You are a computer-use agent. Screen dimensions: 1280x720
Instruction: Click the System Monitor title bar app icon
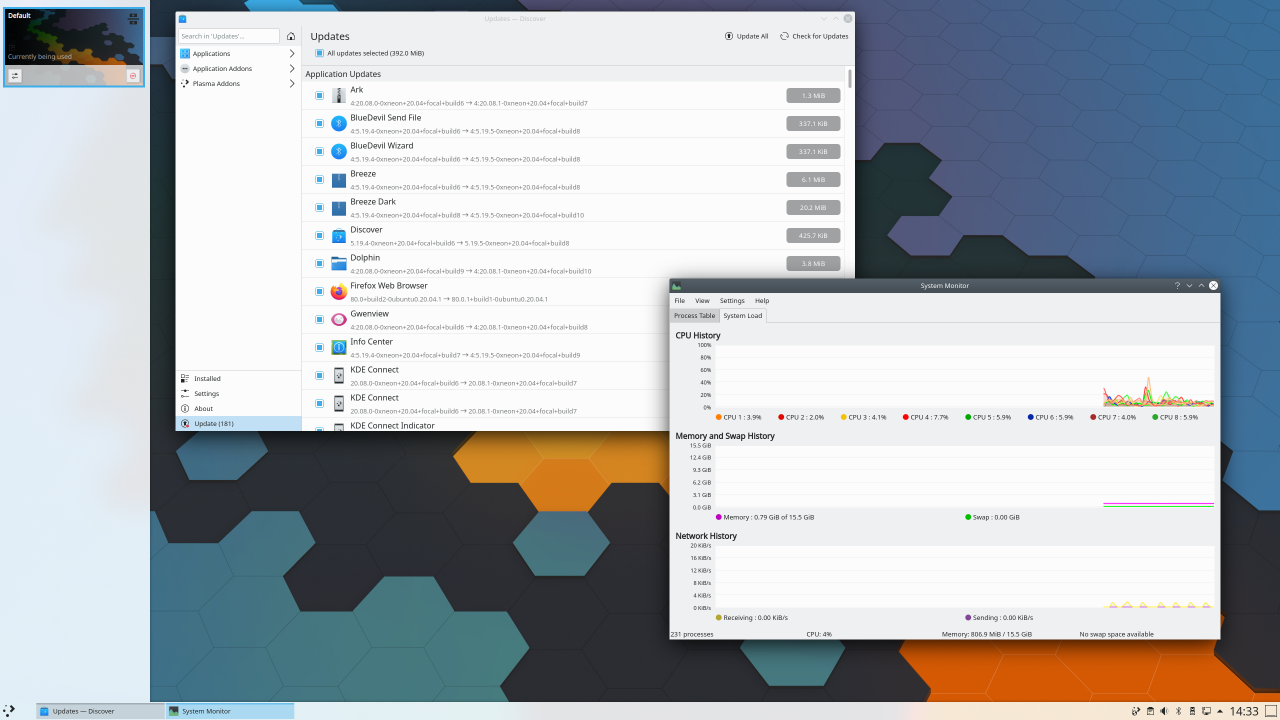point(677,286)
